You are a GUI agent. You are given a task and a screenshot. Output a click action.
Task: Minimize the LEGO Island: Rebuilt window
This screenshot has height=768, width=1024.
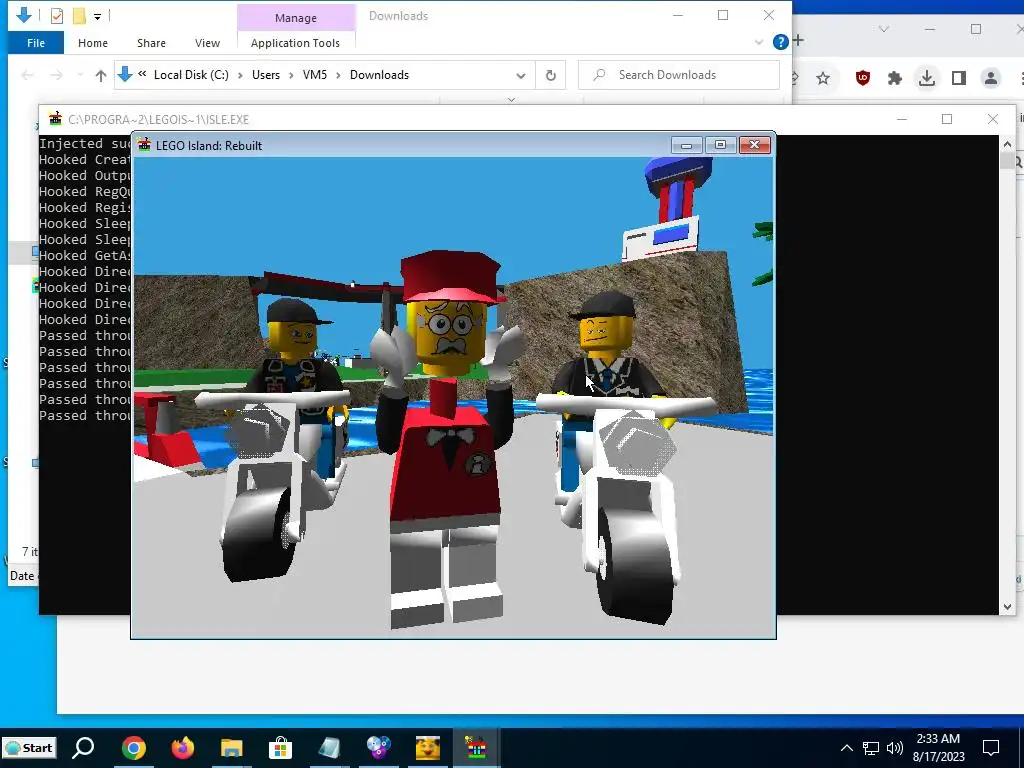(x=686, y=145)
